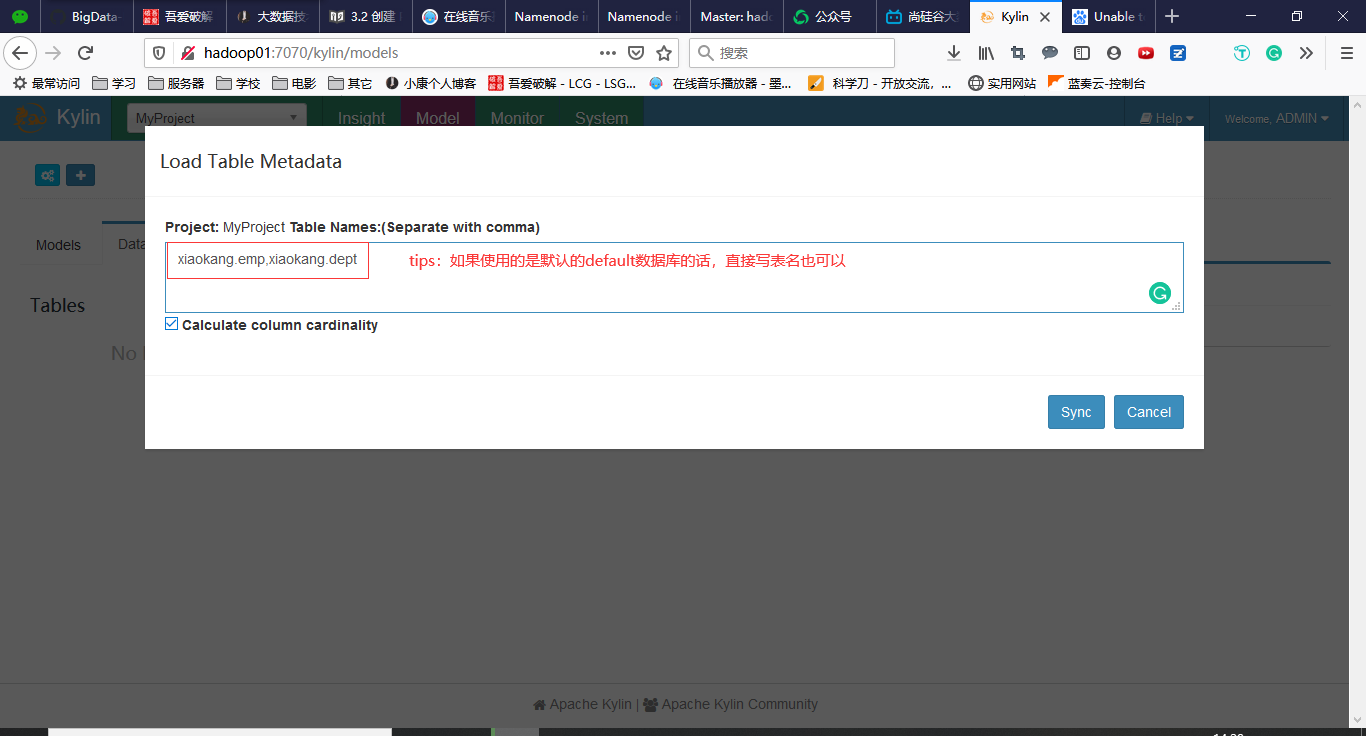Switch to the 公众号 browser tab

(x=830, y=17)
